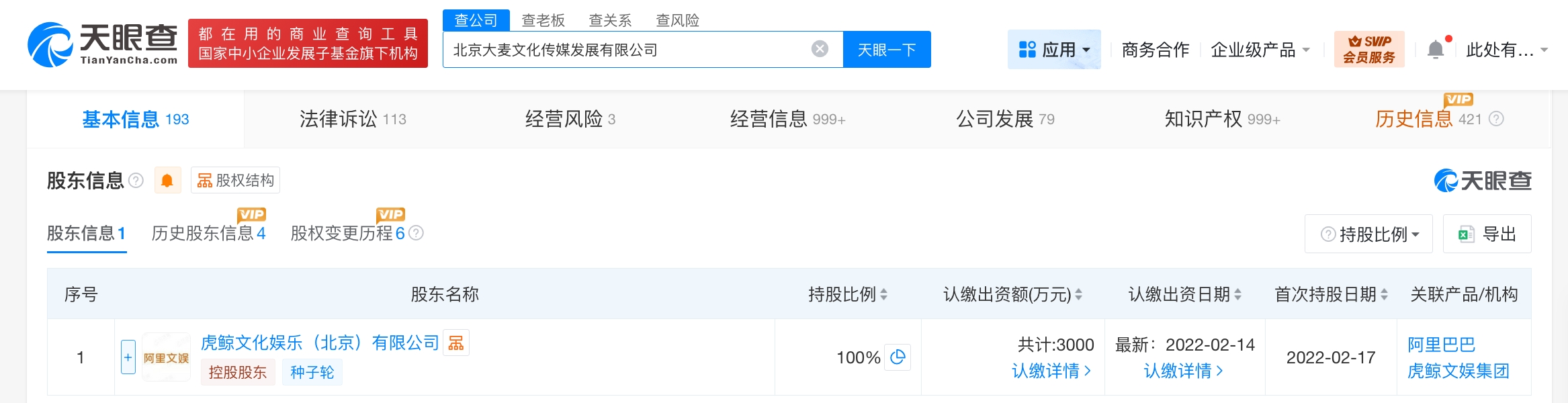Image resolution: width=1568 pixels, height=403 pixels.
Task: Click the pie chart icon next to 100%
Action: click(x=898, y=357)
